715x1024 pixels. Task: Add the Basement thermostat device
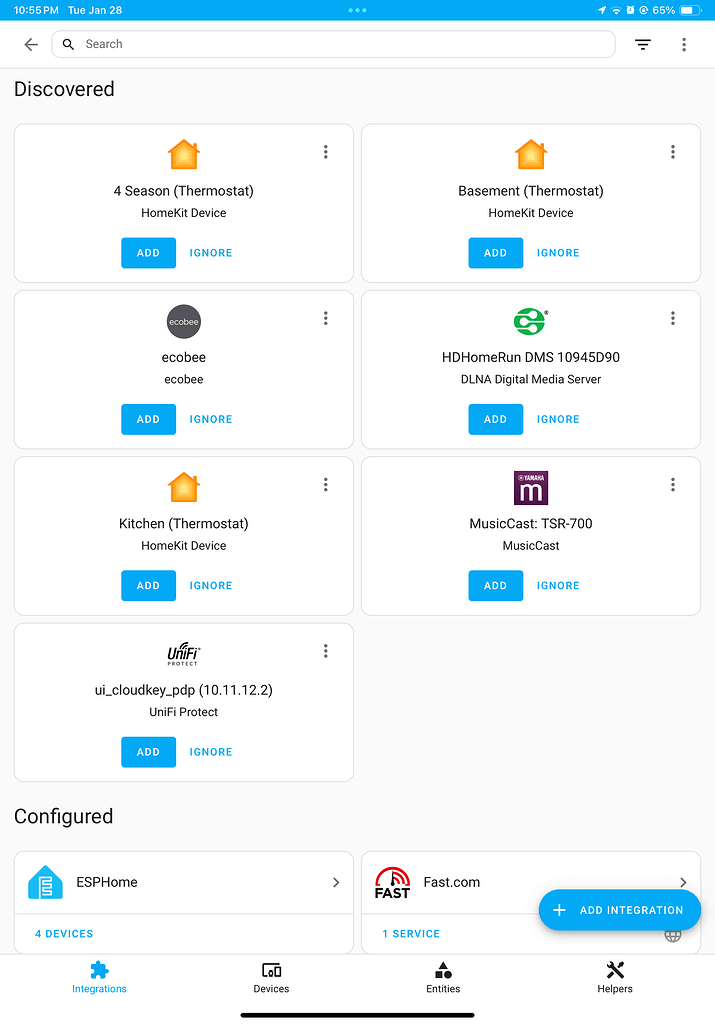point(495,253)
